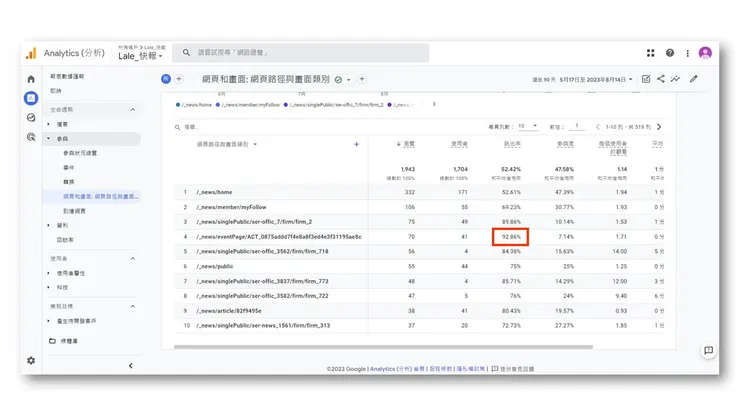The width and height of the screenshot is (740, 416).
Task: Go to Home in left rail
Action: (31, 79)
